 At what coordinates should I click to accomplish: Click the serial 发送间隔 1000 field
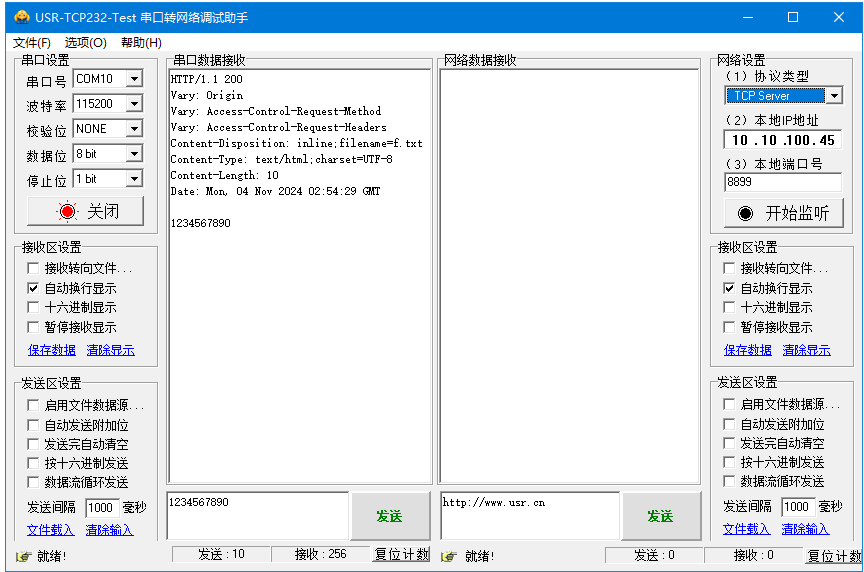pyautogui.click(x=102, y=508)
